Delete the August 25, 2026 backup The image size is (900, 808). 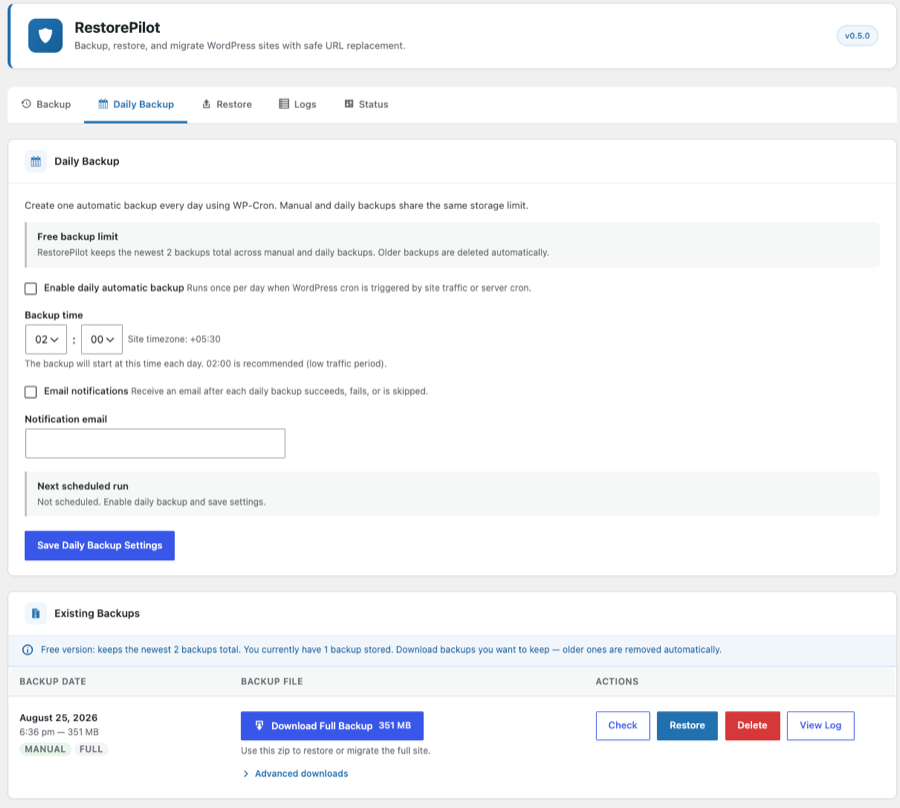click(752, 726)
